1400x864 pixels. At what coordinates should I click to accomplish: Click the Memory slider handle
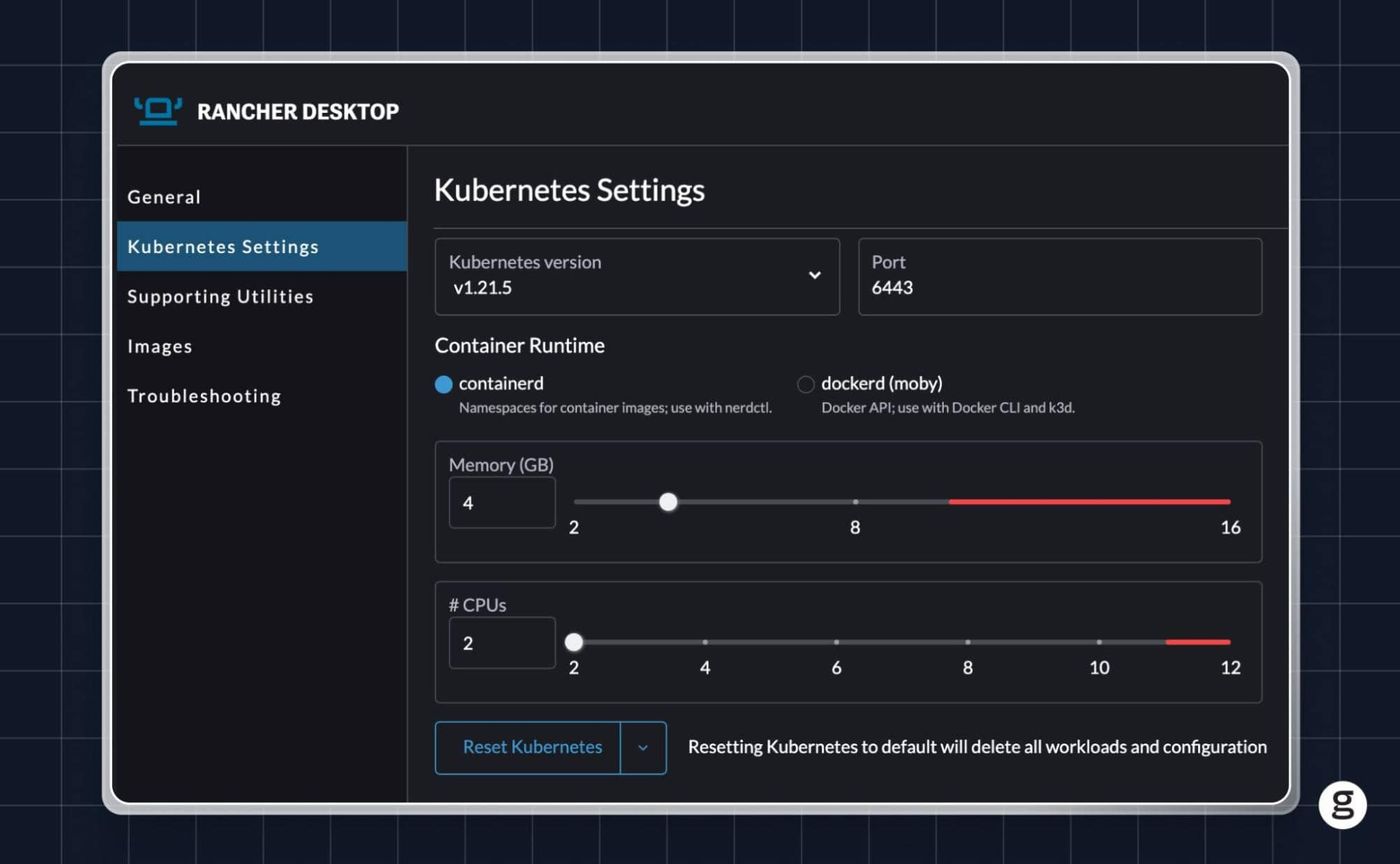668,502
